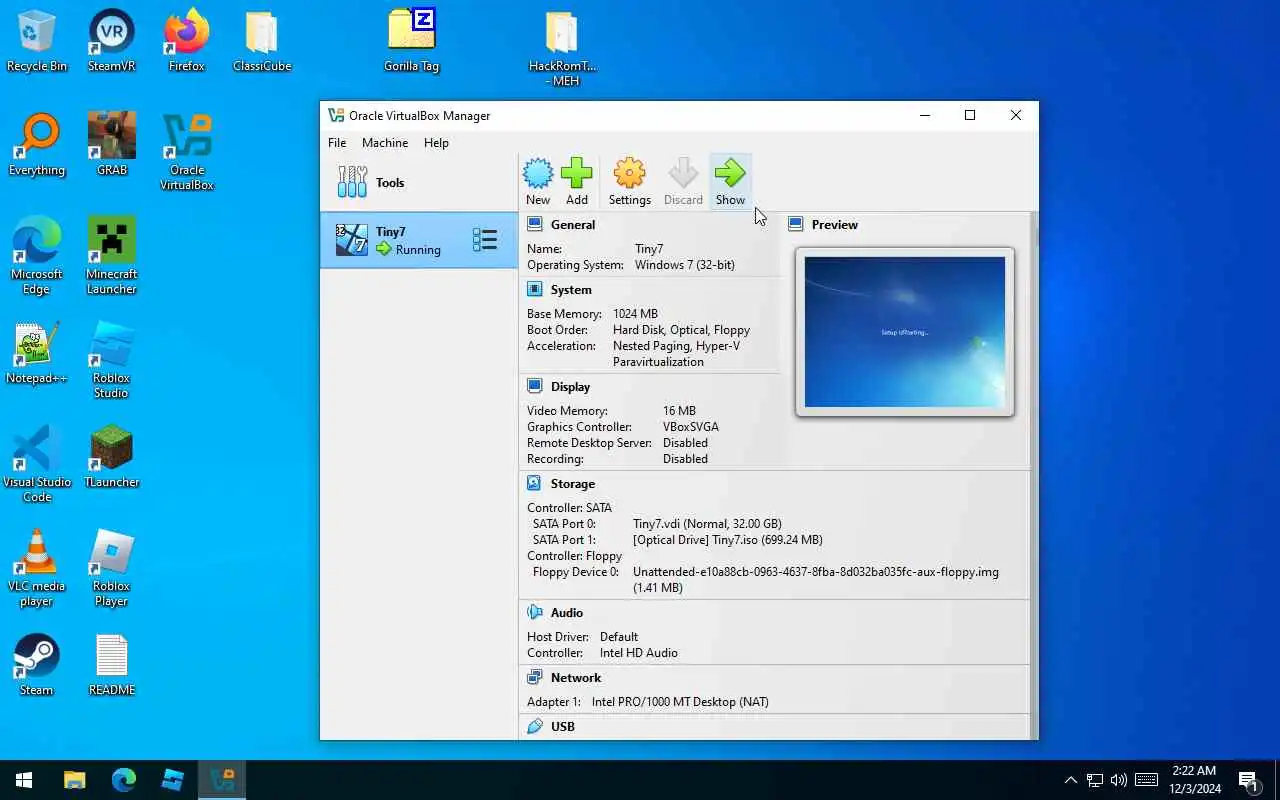Open the Windows Start menu
The height and width of the screenshot is (800, 1280).
pos(24,780)
